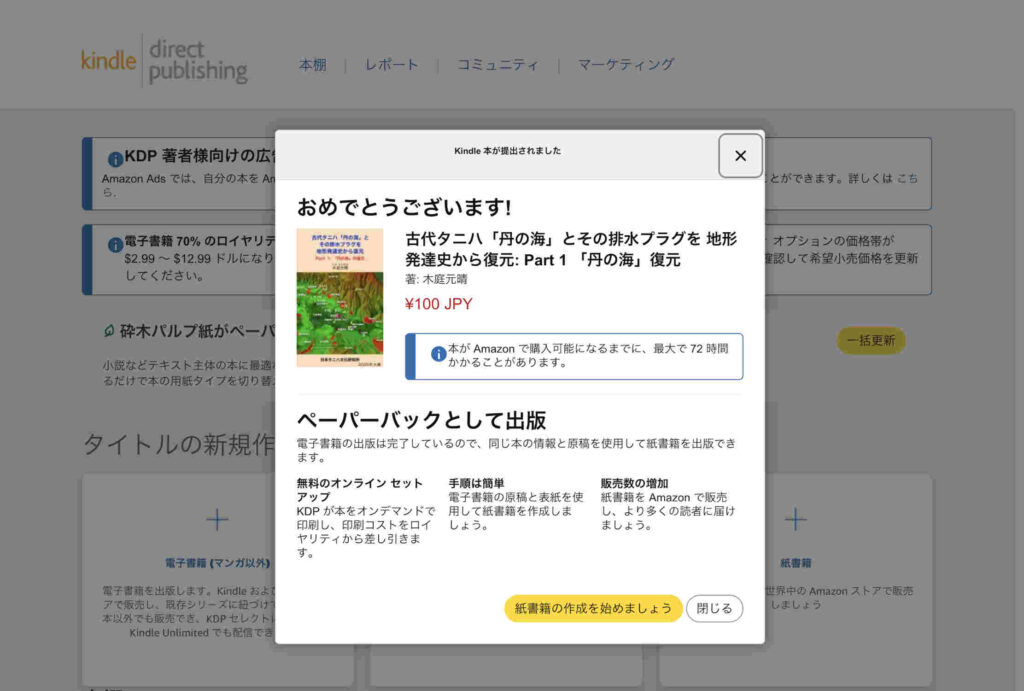The image size is (1024, 691).
Task: Select the おめでとうございます! heading
Action: pos(404,207)
